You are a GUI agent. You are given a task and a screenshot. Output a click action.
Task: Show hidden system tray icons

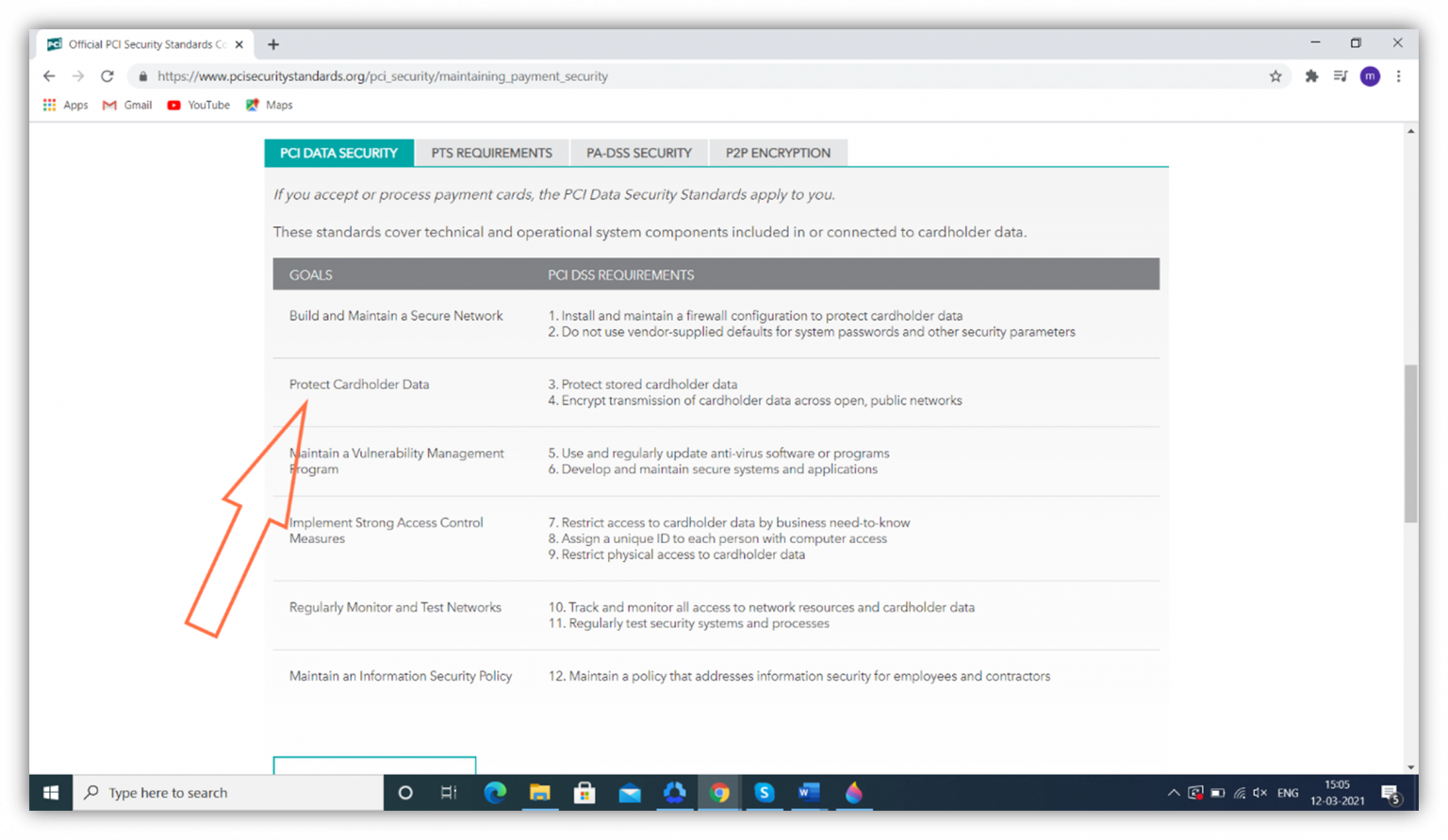pyautogui.click(x=1174, y=793)
